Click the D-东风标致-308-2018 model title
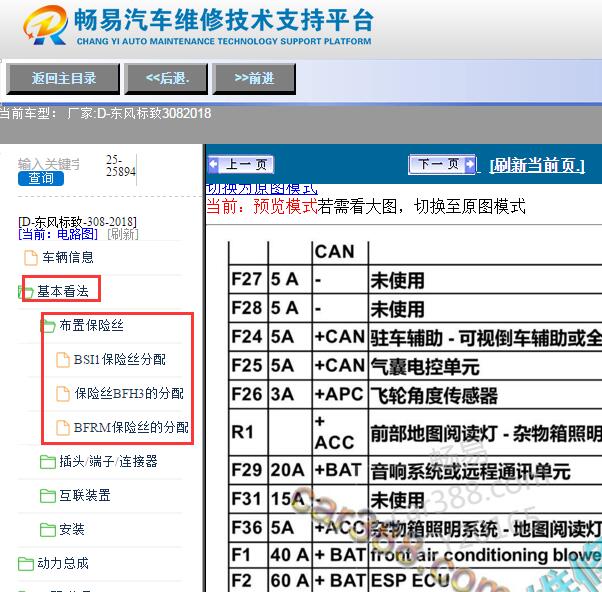The height and width of the screenshot is (592, 602). tap(77, 222)
